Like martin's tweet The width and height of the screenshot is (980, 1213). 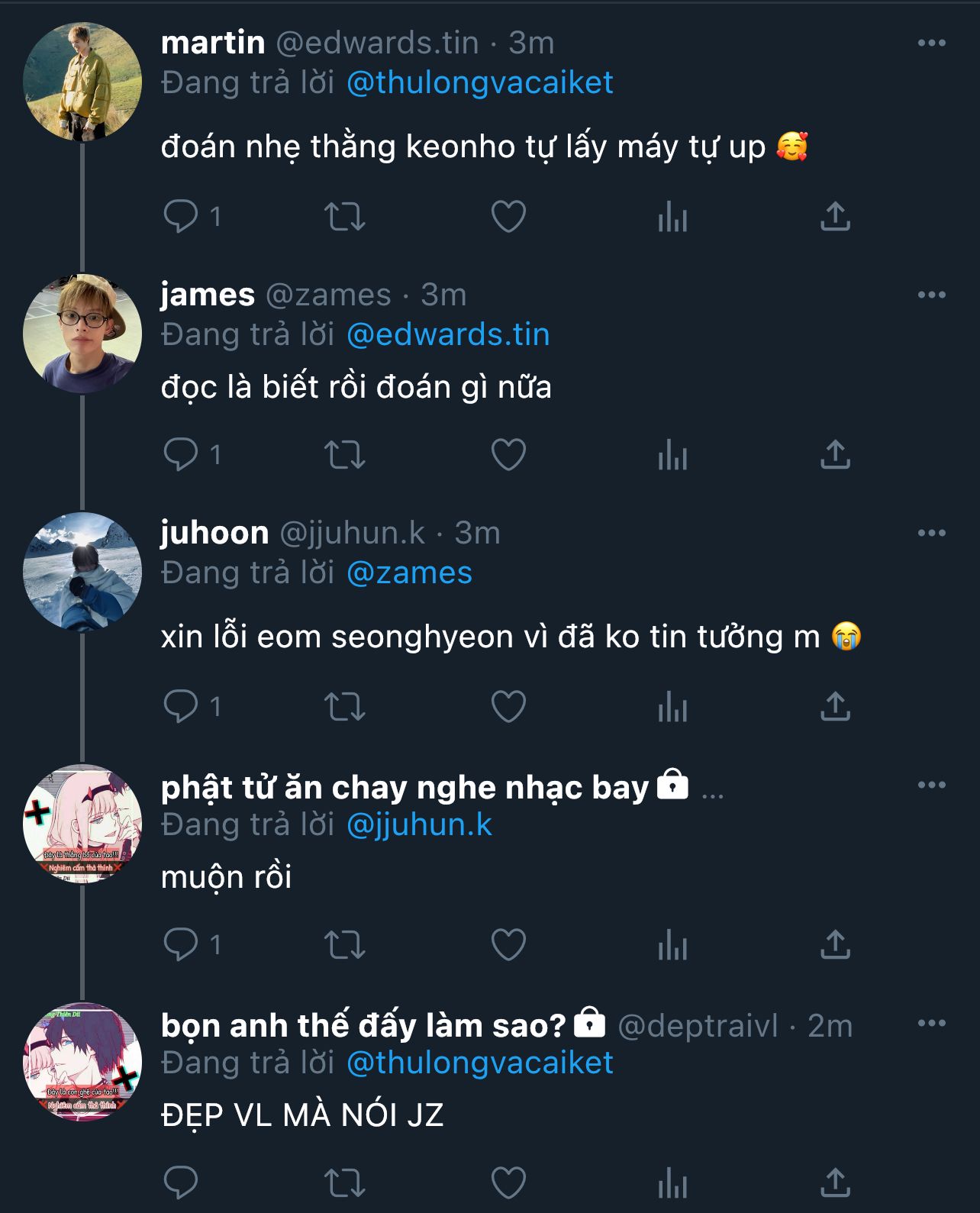(x=508, y=217)
